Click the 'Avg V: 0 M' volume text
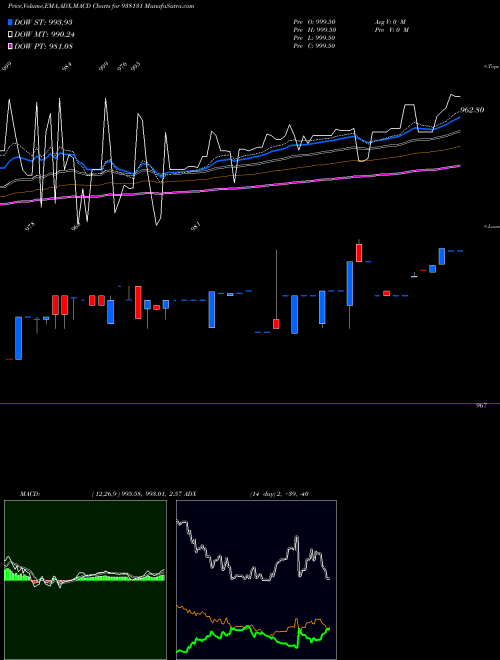 click(391, 22)
